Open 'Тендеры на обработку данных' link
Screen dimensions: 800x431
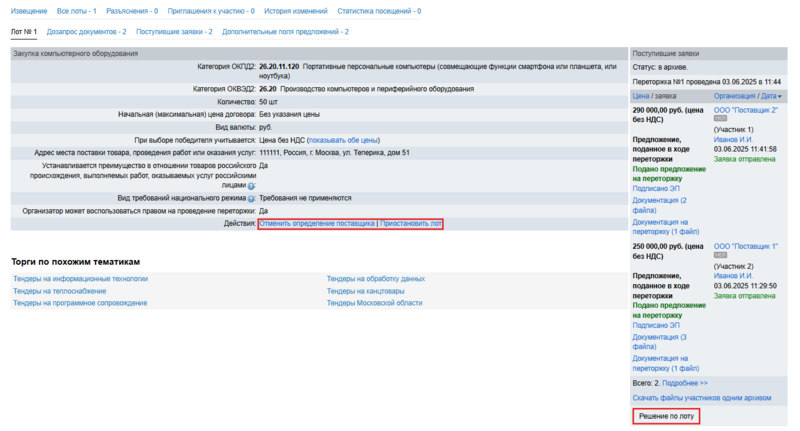[376, 279]
